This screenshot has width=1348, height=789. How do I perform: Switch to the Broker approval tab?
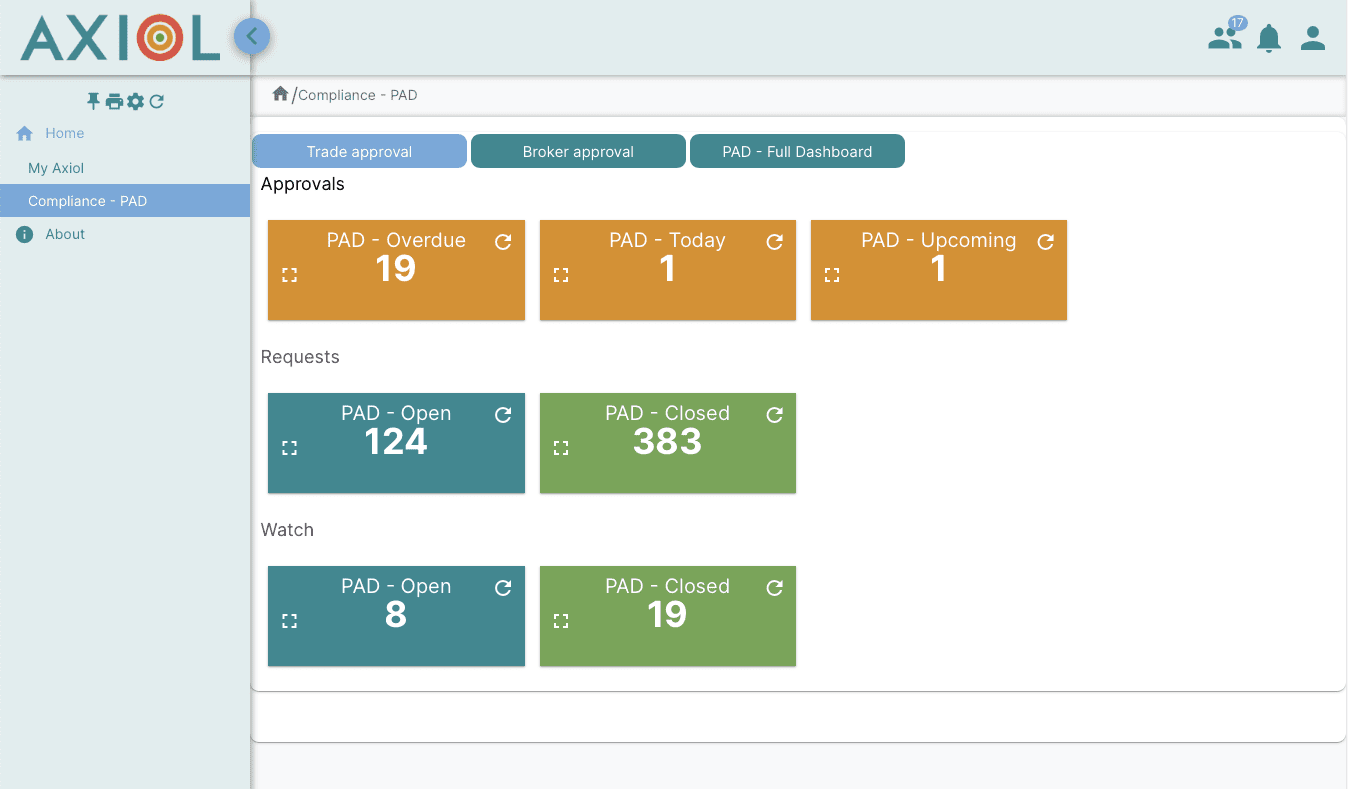pos(578,151)
